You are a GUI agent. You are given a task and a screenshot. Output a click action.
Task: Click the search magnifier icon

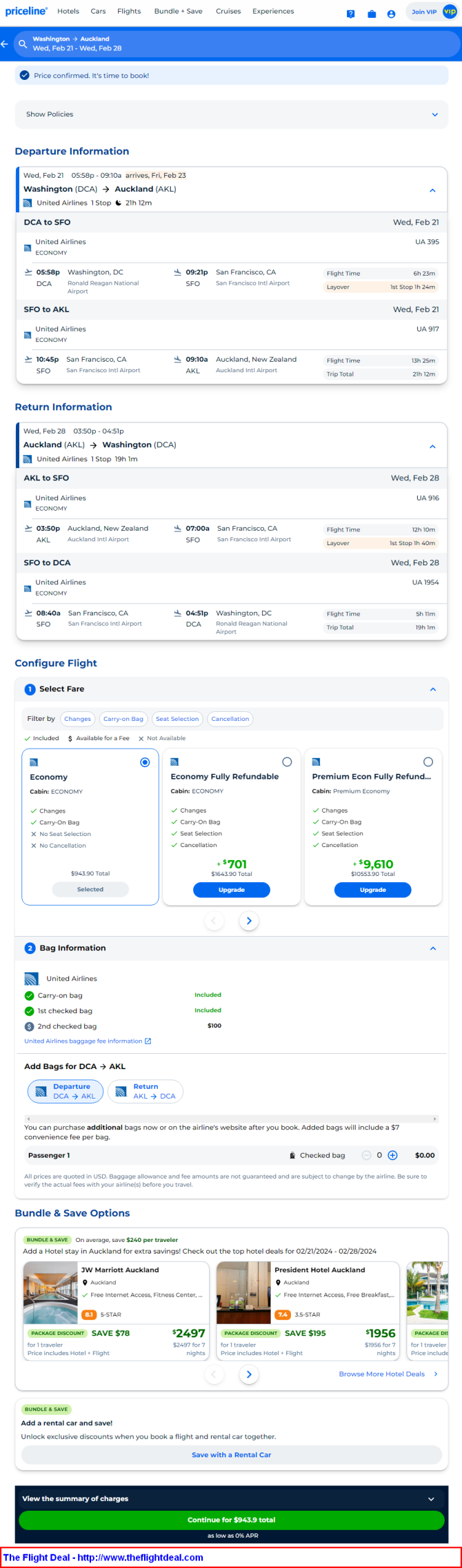(23, 44)
